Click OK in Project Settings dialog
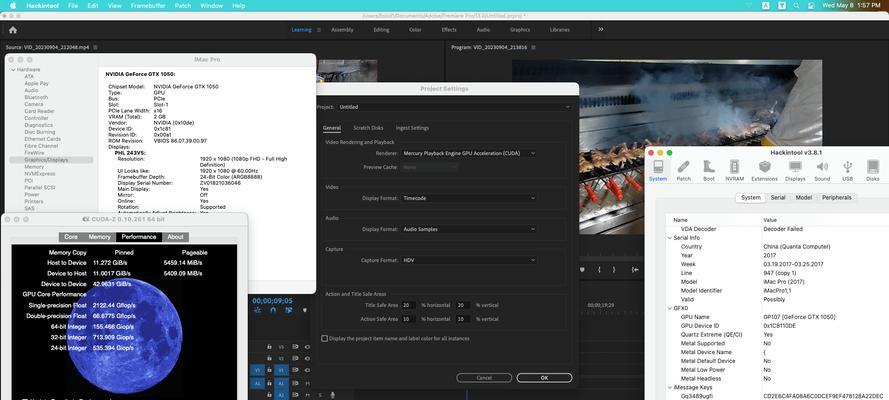 (x=544, y=378)
